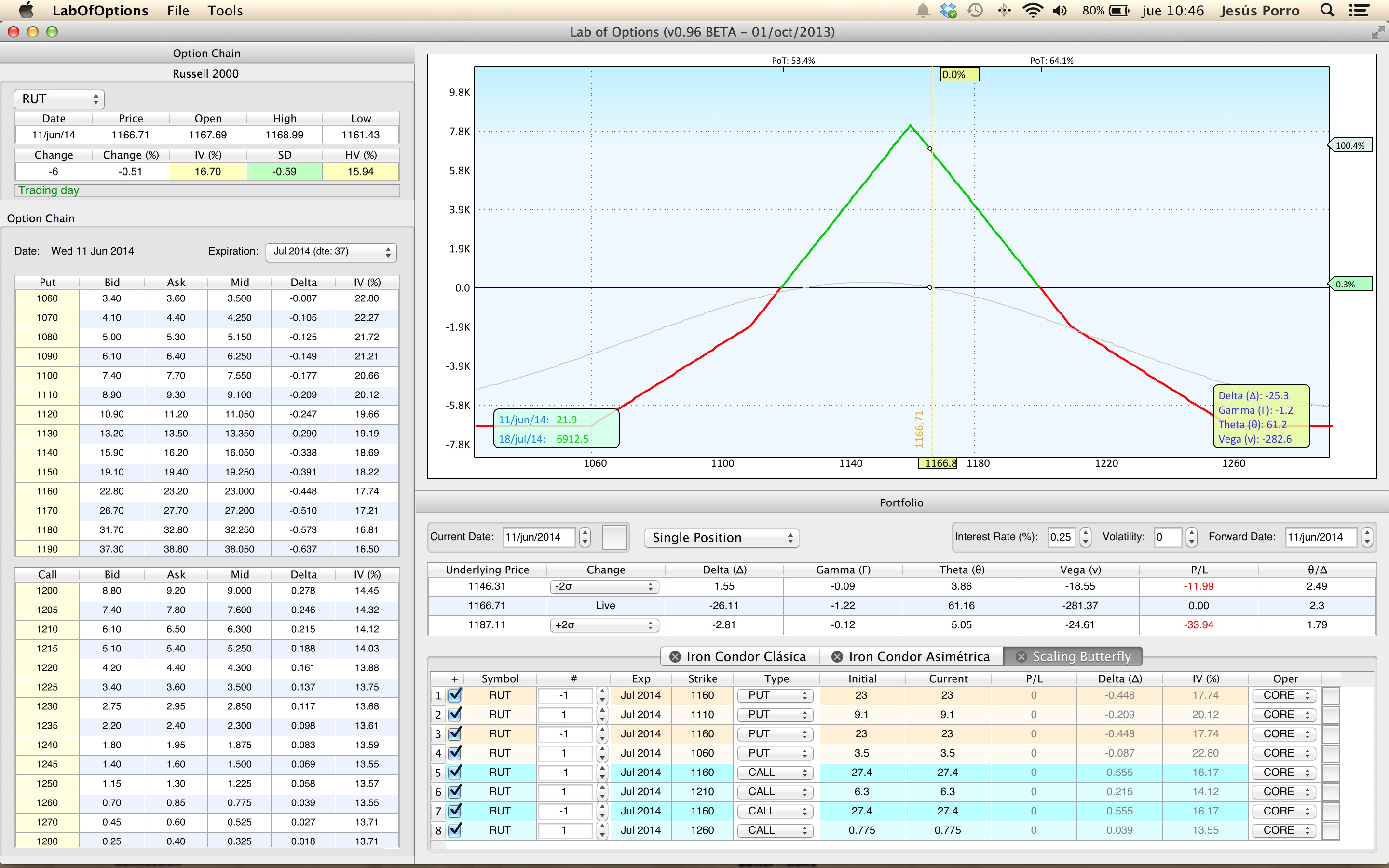
Task: Click the plus column header in portfolio
Action: coord(455,678)
